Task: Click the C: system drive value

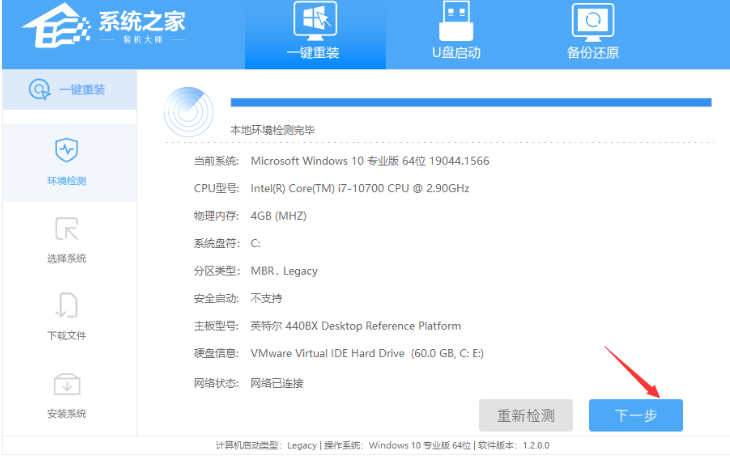Action: (256, 243)
